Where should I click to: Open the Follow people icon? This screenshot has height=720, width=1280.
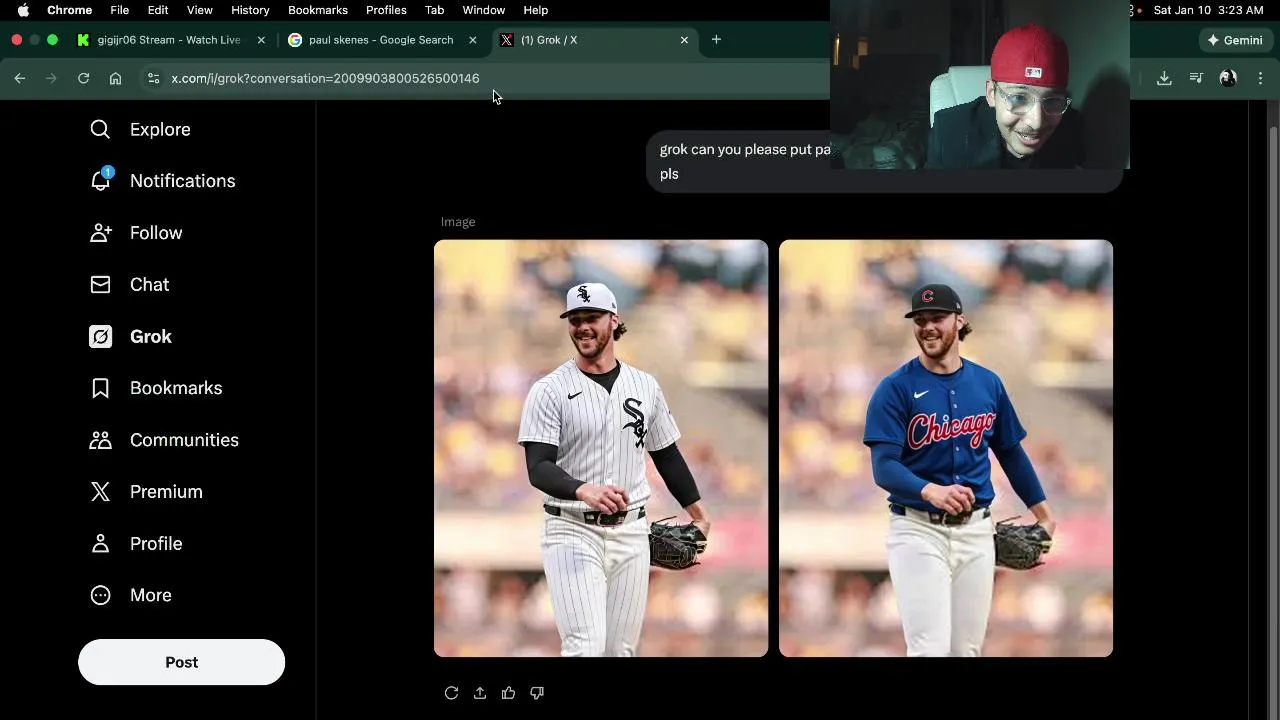(x=101, y=233)
